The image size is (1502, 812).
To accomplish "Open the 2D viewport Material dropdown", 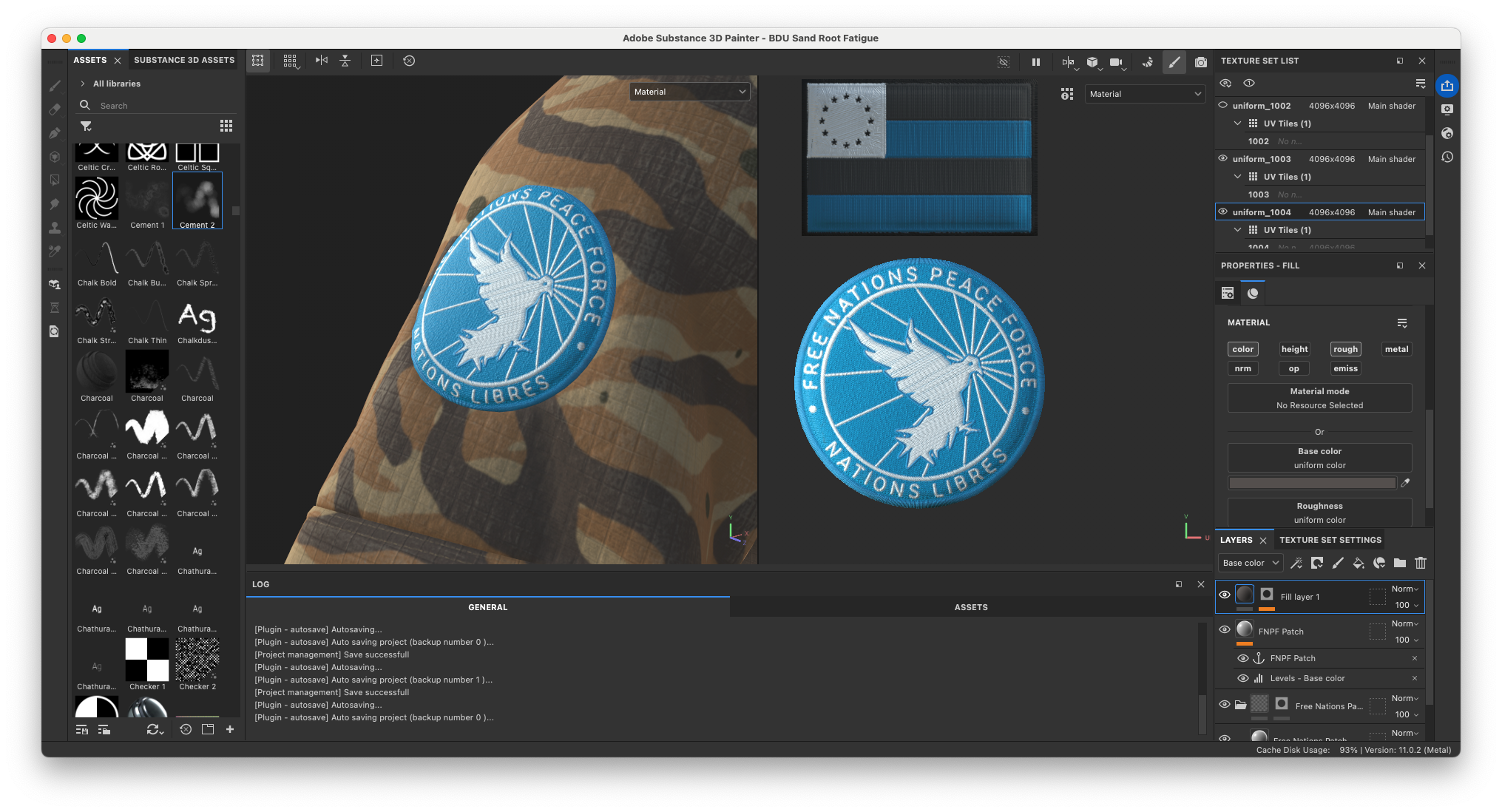I will tap(1144, 94).
